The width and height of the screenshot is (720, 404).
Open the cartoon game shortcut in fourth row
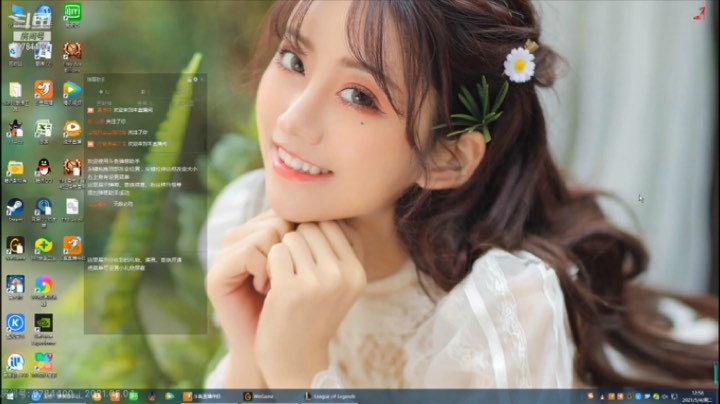[15, 132]
